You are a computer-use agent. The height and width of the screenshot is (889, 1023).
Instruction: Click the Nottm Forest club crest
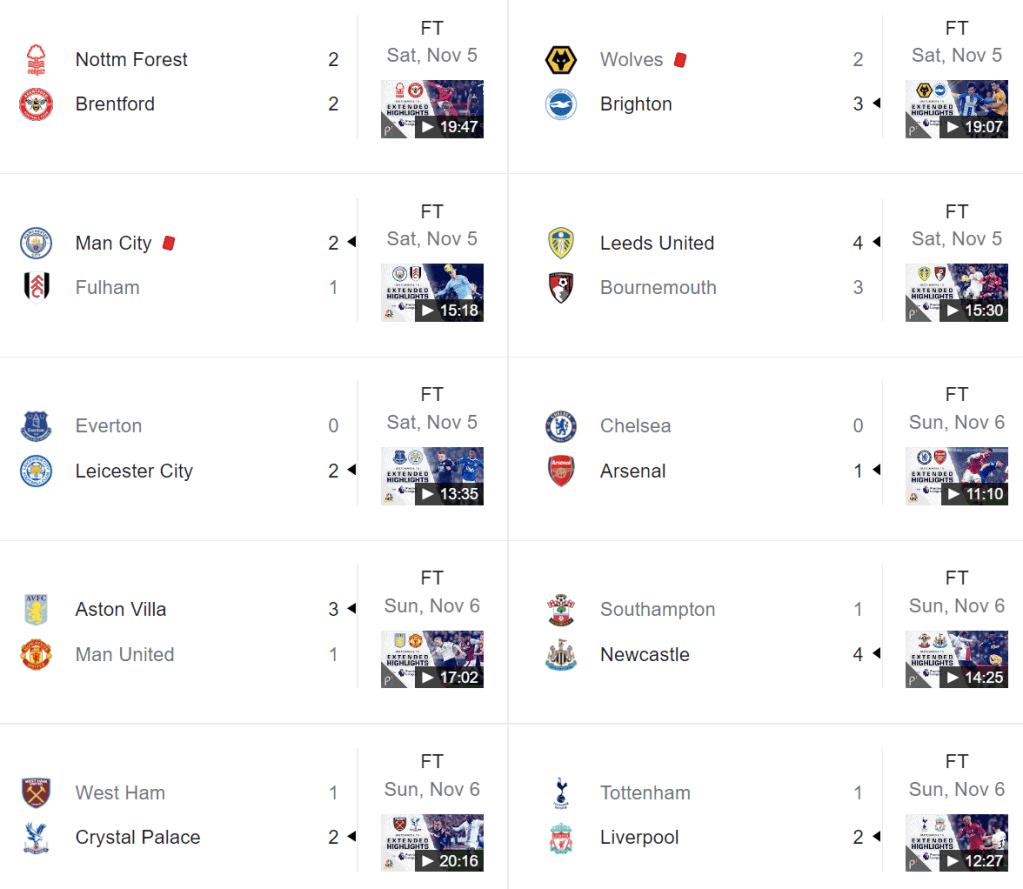point(36,60)
